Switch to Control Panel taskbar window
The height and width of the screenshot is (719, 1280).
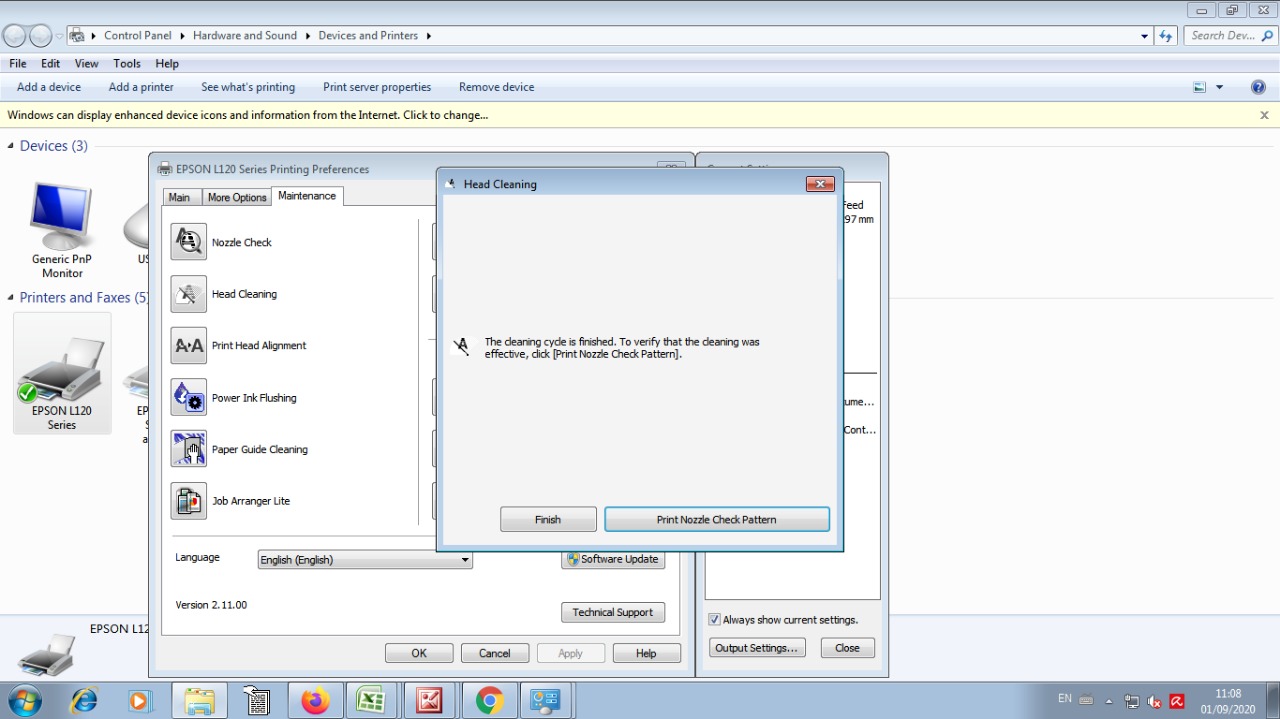pos(546,701)
